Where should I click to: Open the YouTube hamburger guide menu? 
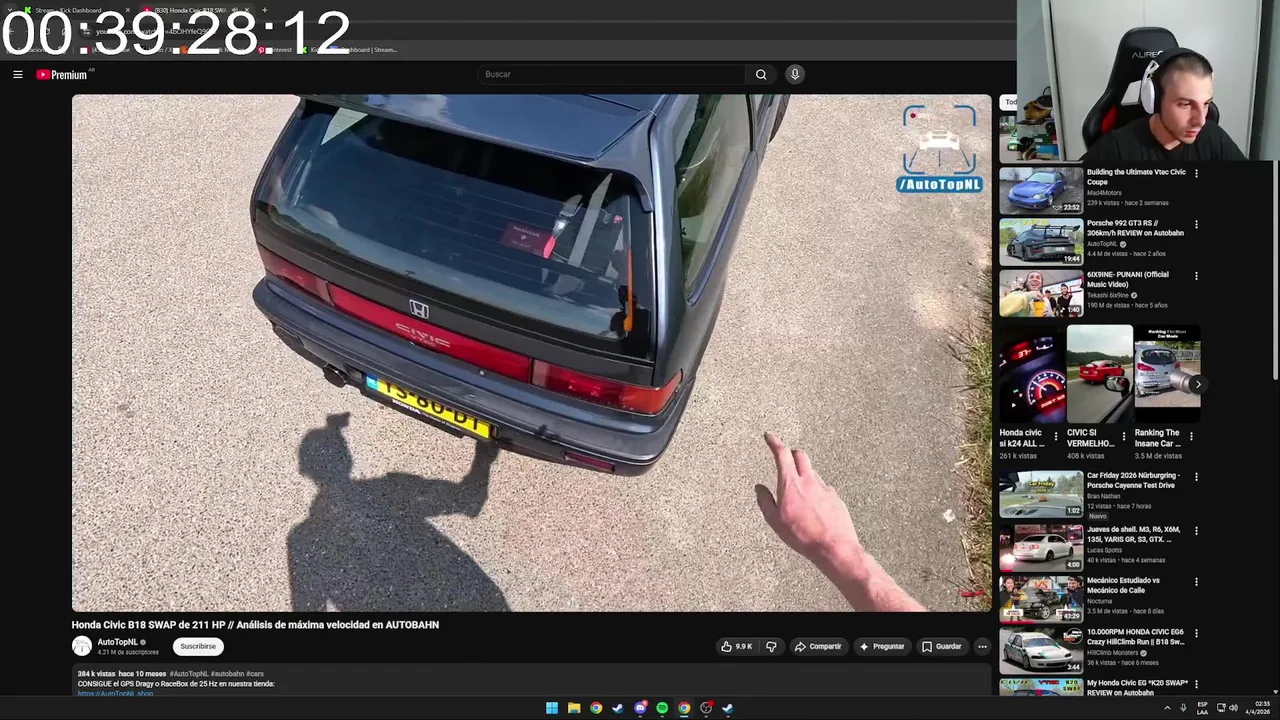tap(17, 74)
